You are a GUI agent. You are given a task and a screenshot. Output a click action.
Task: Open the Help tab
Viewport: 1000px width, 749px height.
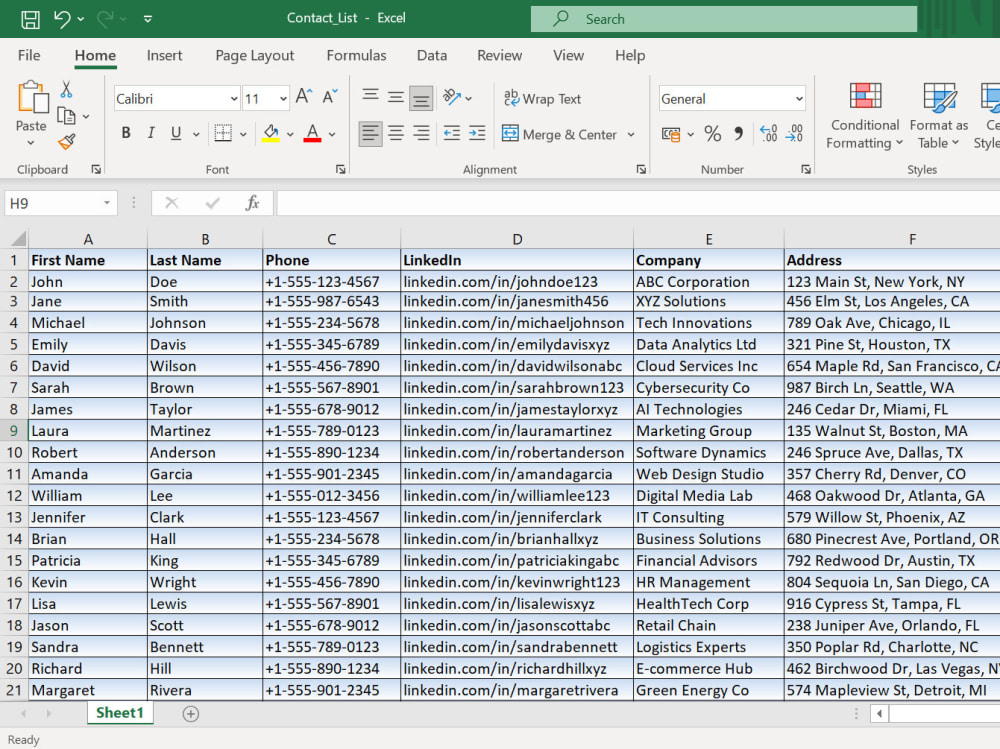tap(630, 56)
